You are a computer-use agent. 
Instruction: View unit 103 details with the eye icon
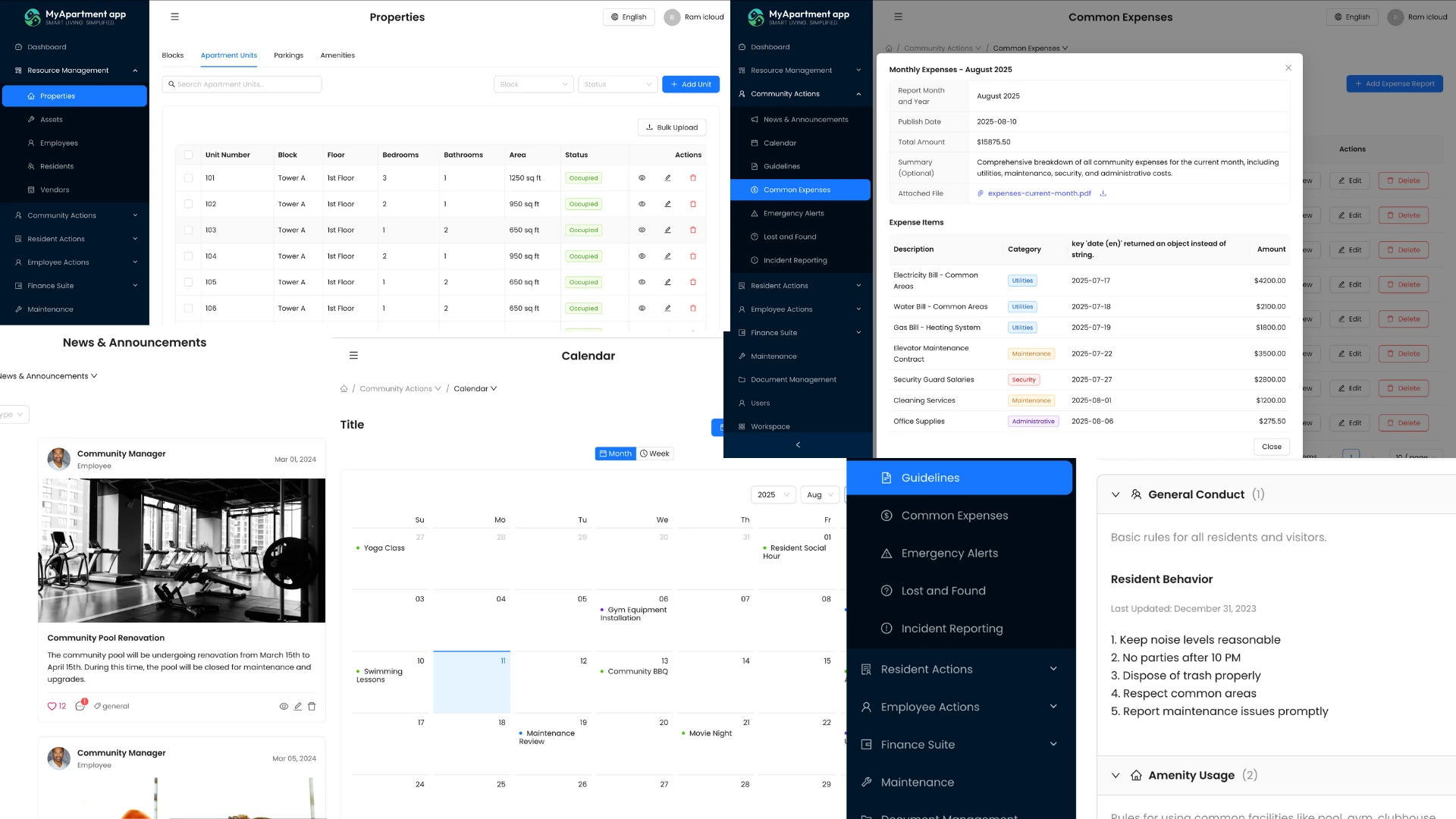pyautogui.click(x=642, y=230)
